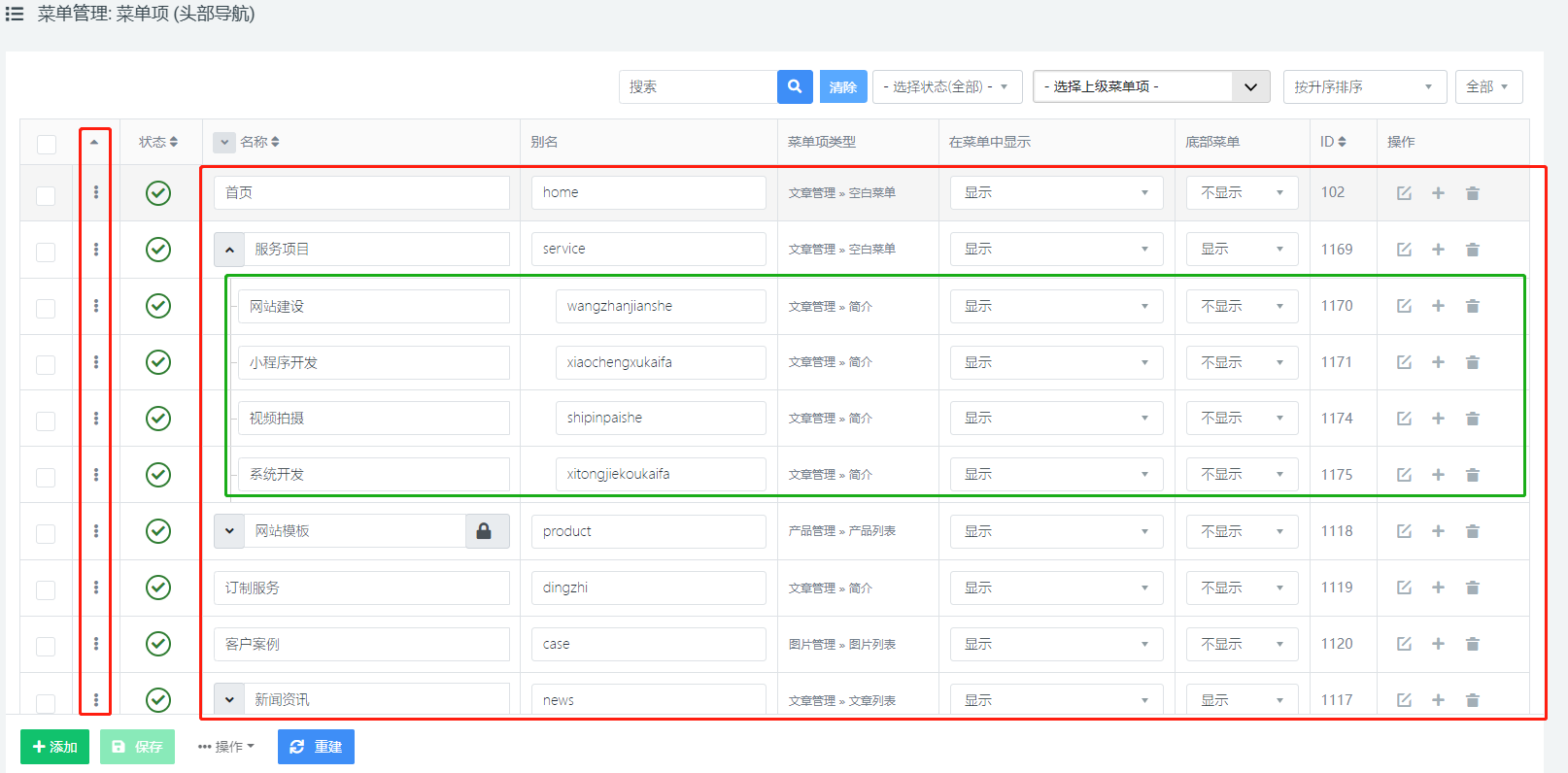Expand the 网站模板 submenu chevron

[x=229, y=531]
